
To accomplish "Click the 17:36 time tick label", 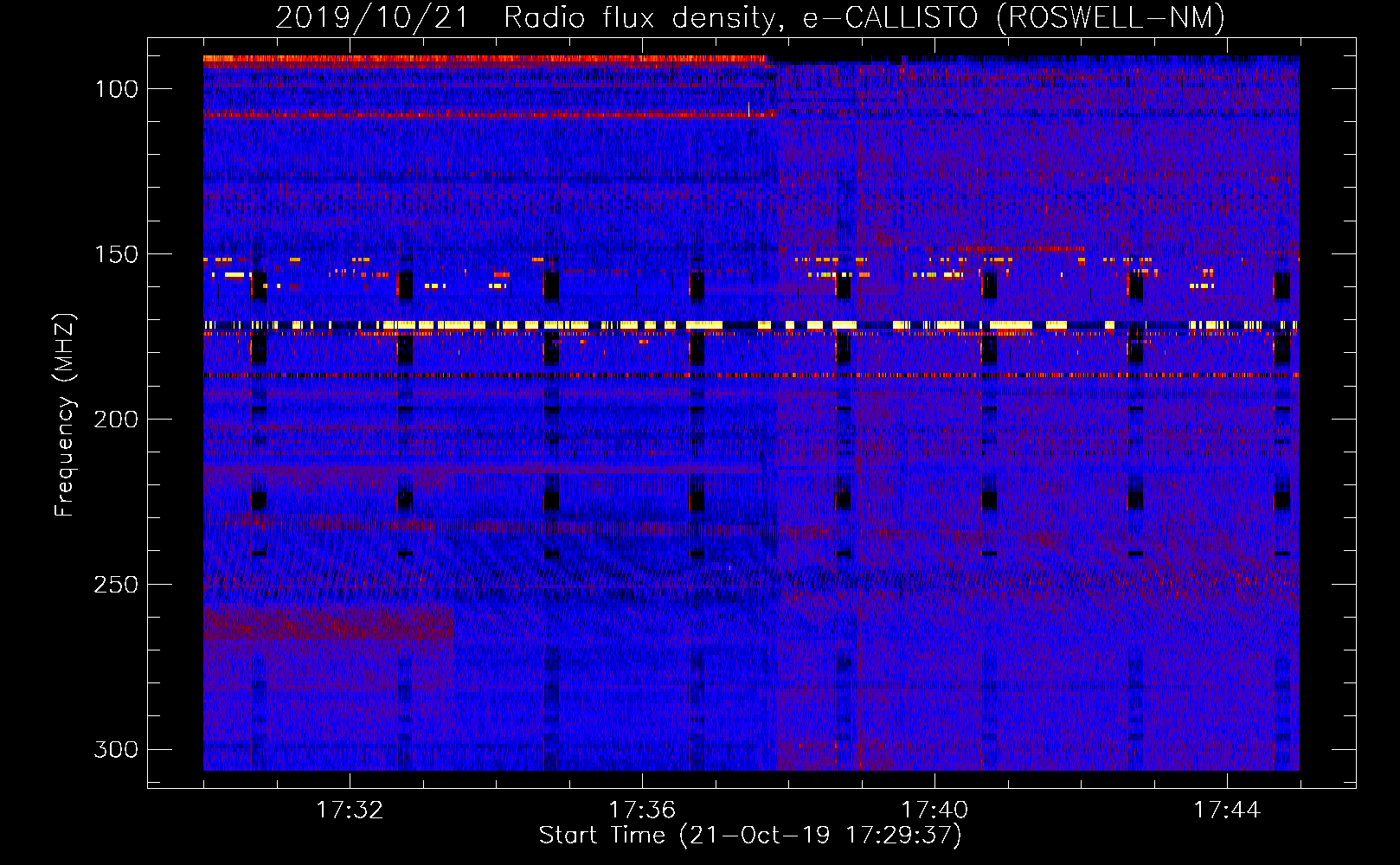I will point(642,811).
